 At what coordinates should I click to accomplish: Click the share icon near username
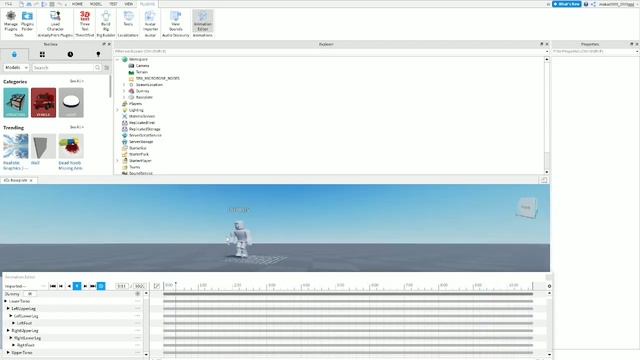coord(593,4)
